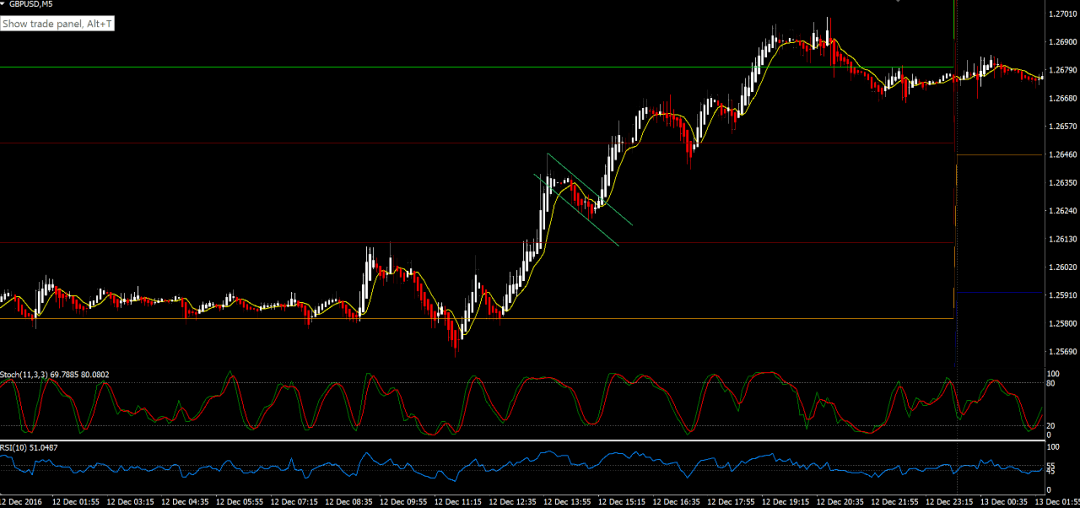The width and height of the screenshot is (1080, 508).
Task: Select the green horizontal line near 1.26790
Action: (477, 67)
